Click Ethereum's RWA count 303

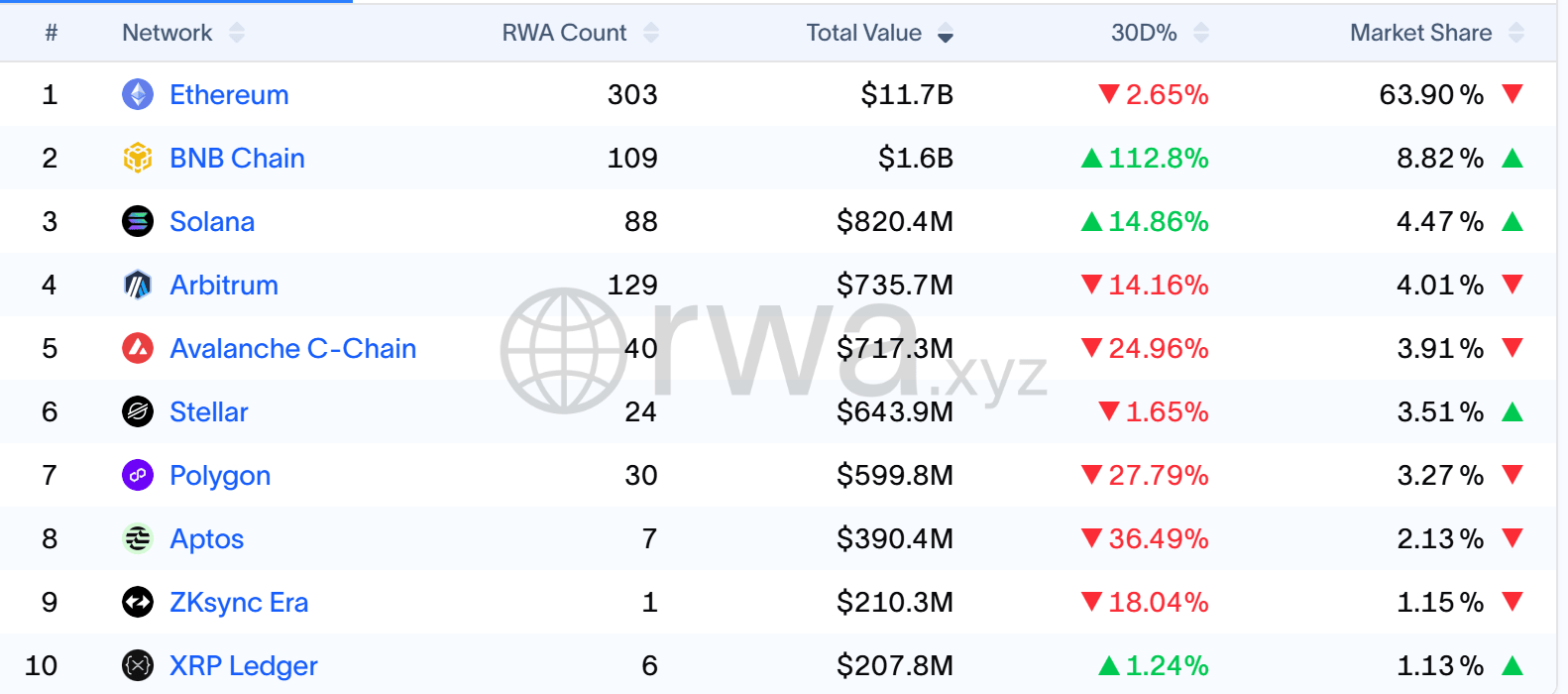click(x=632, y=94)
